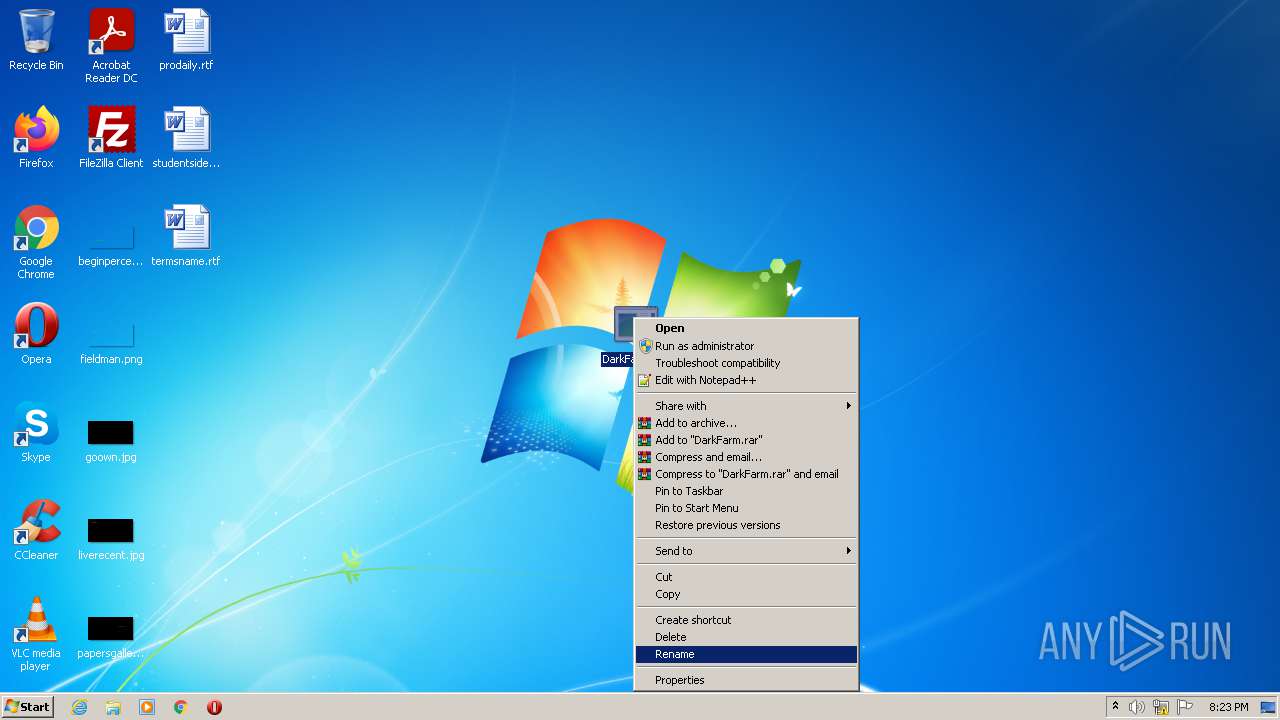1280x720 pixels.
Task: Open the Opera desktop shortcut
Action: (36, 334)
